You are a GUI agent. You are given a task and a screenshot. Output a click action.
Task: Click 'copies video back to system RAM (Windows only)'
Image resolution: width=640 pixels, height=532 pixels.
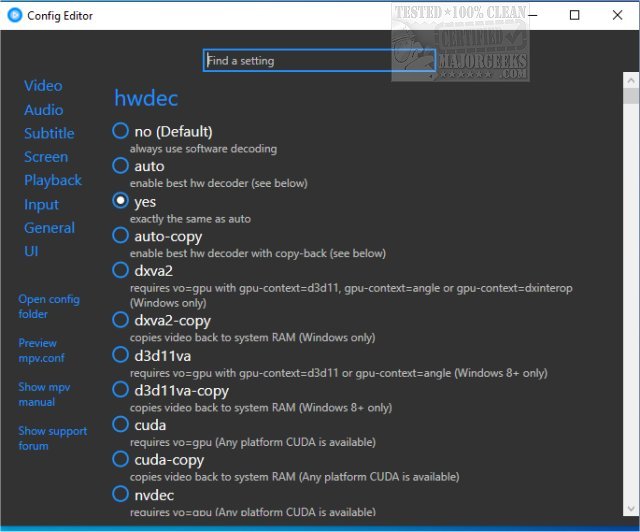[x=252, y=338]
